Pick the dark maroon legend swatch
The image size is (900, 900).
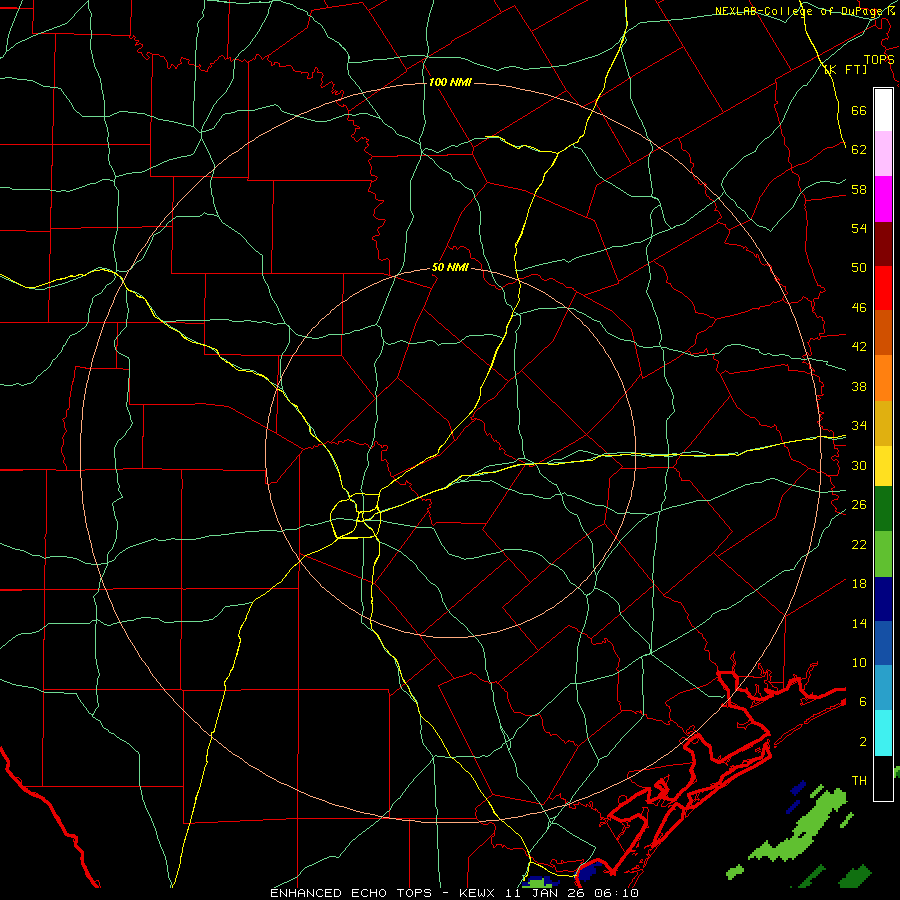click(x=883, y=243)
